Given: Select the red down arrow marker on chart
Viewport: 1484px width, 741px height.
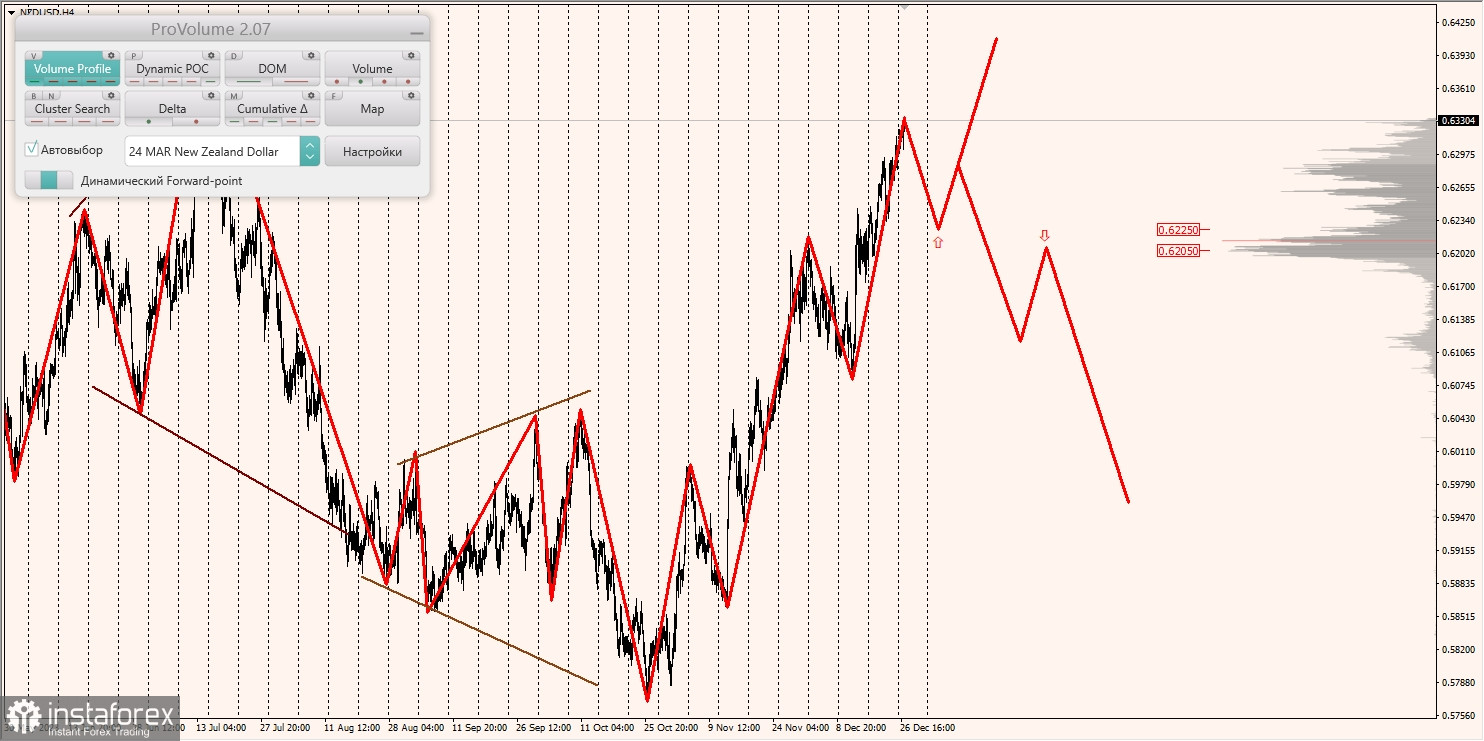Looking at the screenshot, I should click(x=1044, y=235).
